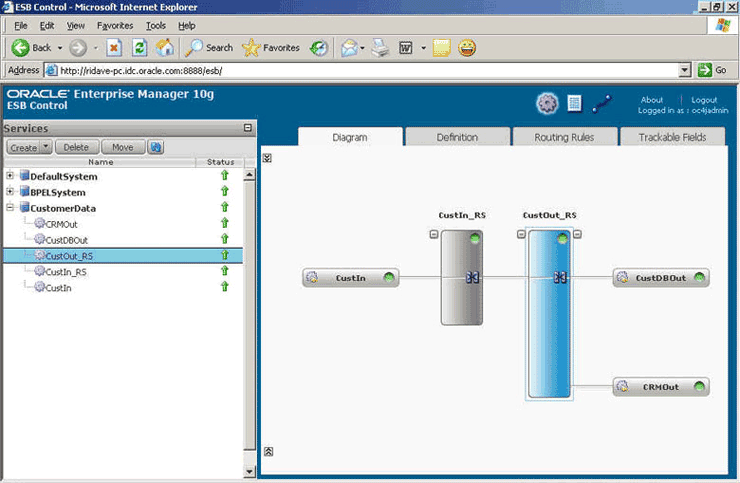Select the CustIn service node in diagram

(x=351, y=278)
